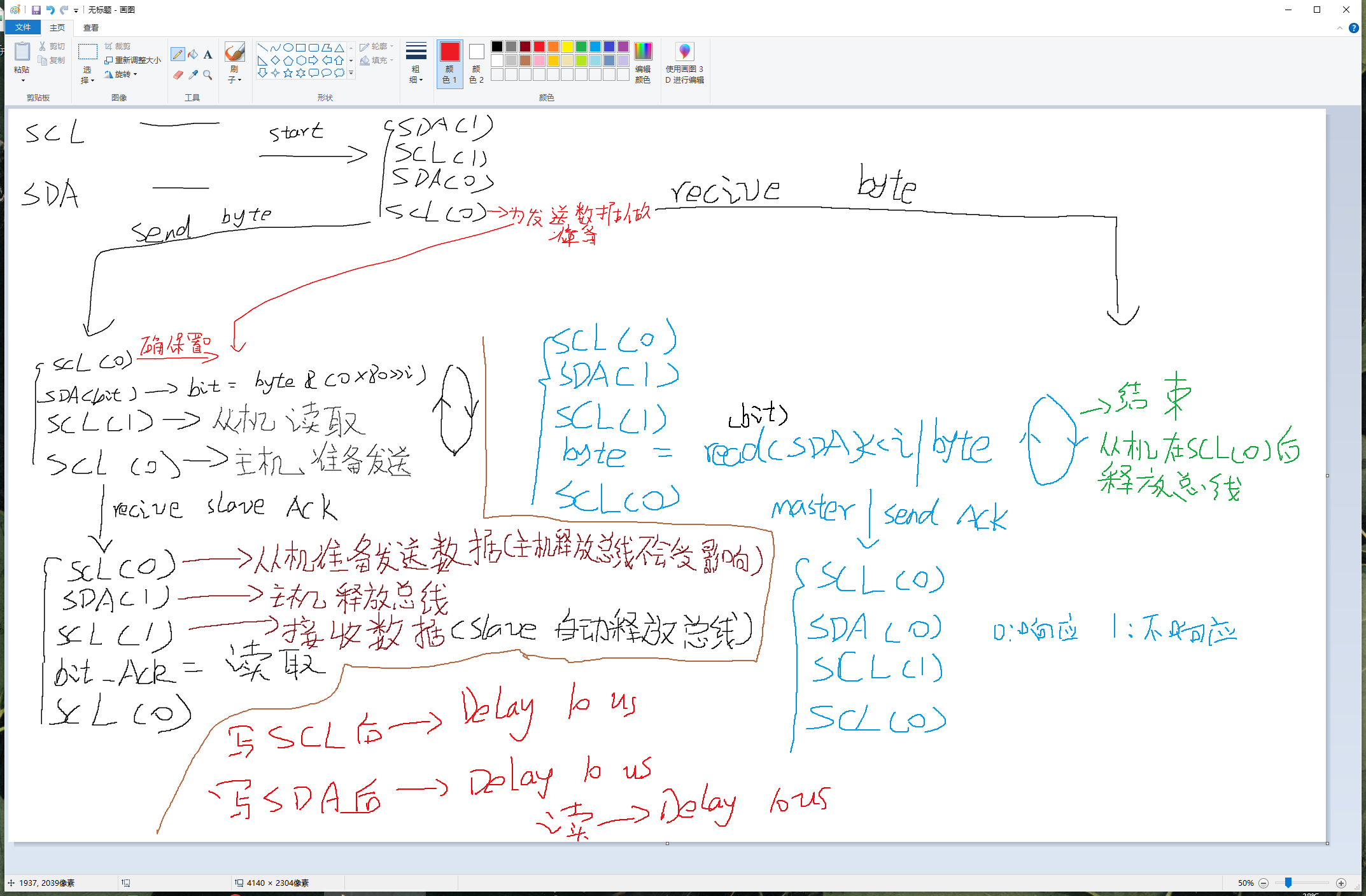Choose the Text tool (A)
Image resolution: width=1366 pixels, height=896 pixels.
tap(208, 55)
